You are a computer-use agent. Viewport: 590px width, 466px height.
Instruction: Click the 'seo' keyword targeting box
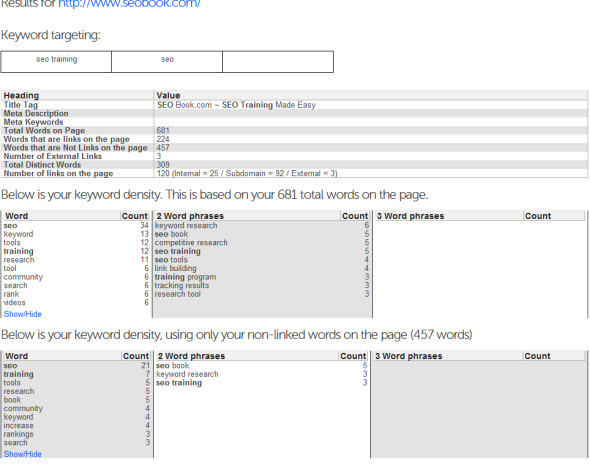tap(167, 62)
